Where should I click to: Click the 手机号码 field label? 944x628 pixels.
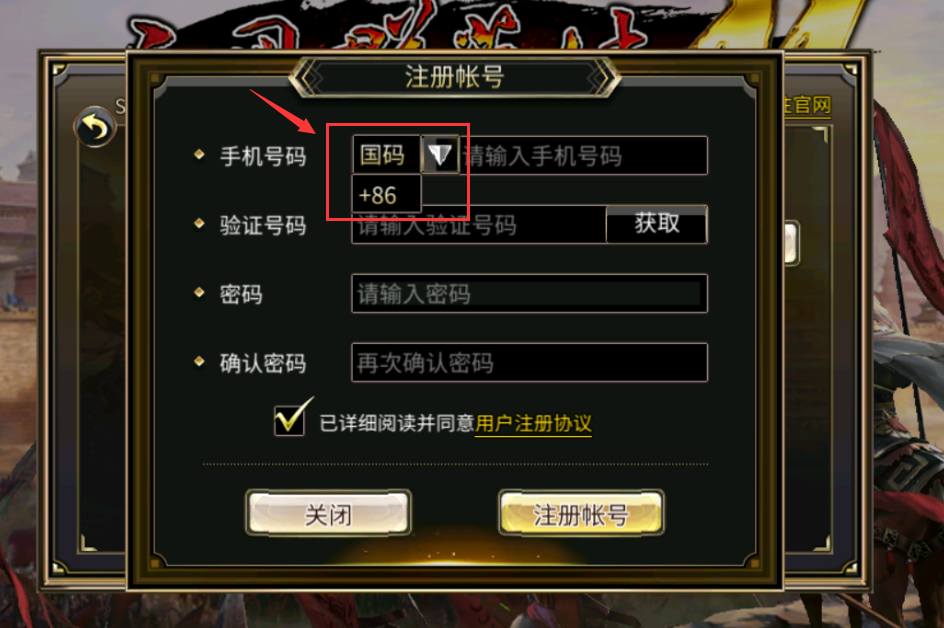(x=263, y=156)
